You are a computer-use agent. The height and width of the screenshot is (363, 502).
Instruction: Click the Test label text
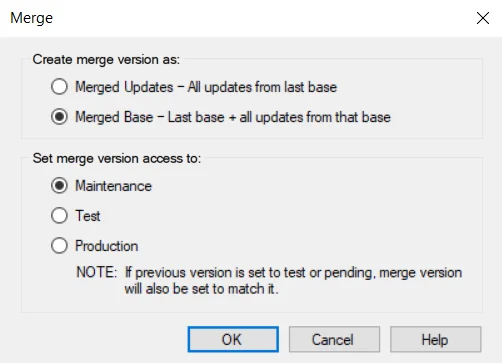point(88,216)
